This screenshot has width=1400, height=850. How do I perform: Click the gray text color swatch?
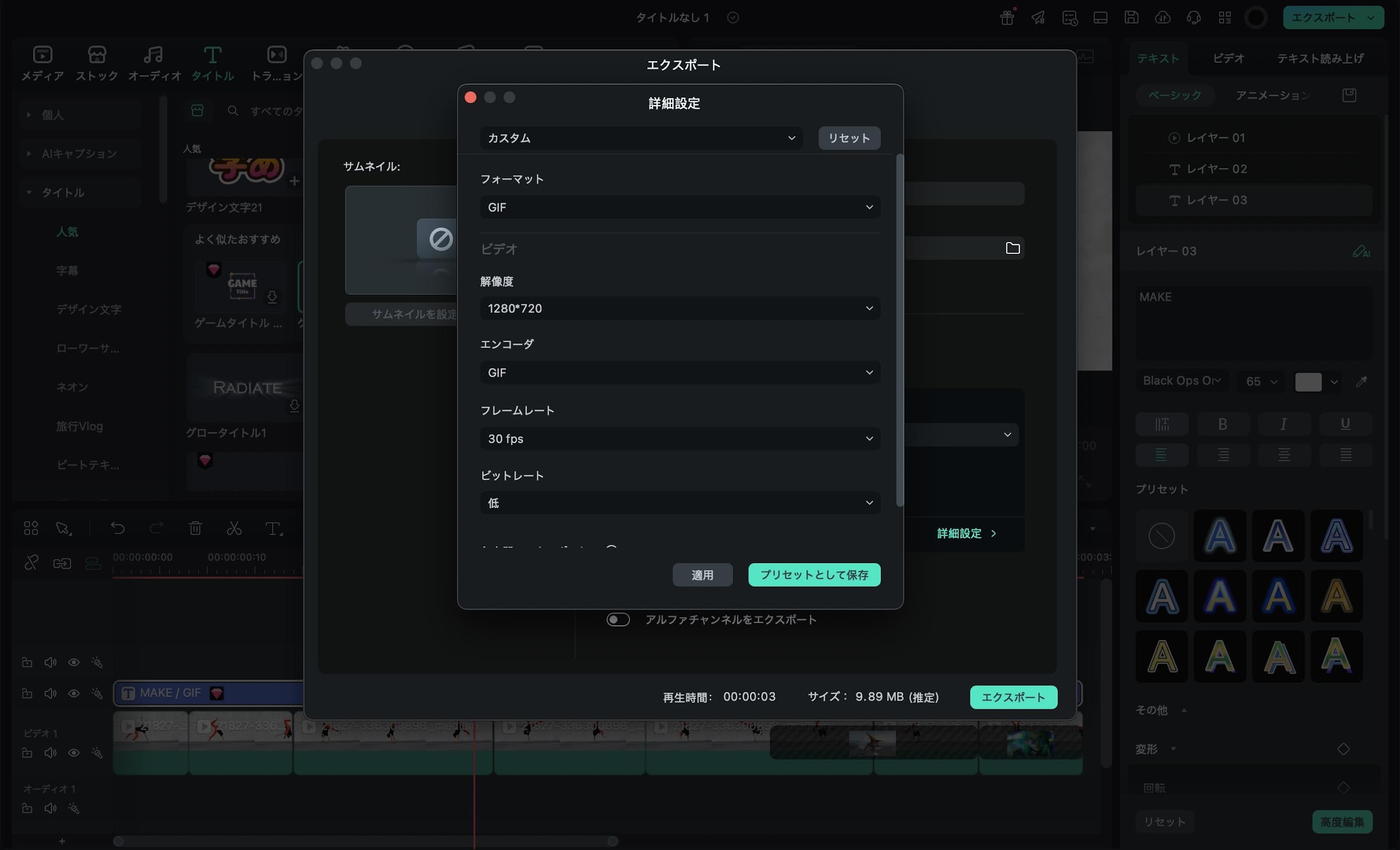tap(1308, 382)
